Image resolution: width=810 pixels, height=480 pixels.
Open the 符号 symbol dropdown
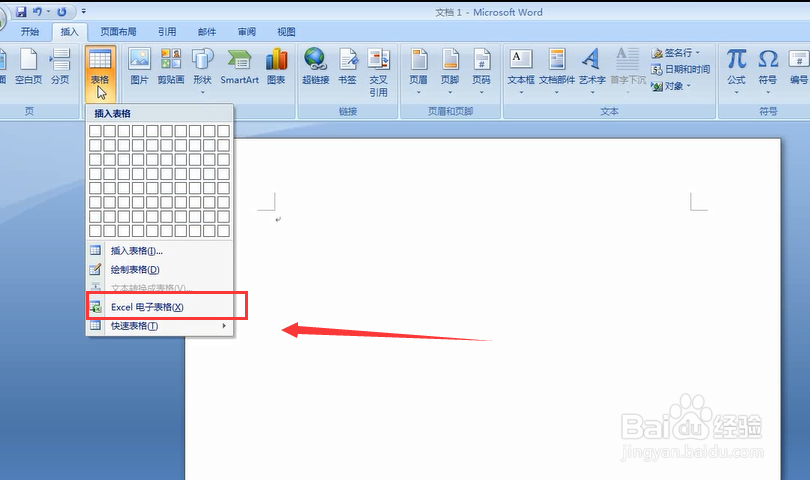(x=768, y=71)
